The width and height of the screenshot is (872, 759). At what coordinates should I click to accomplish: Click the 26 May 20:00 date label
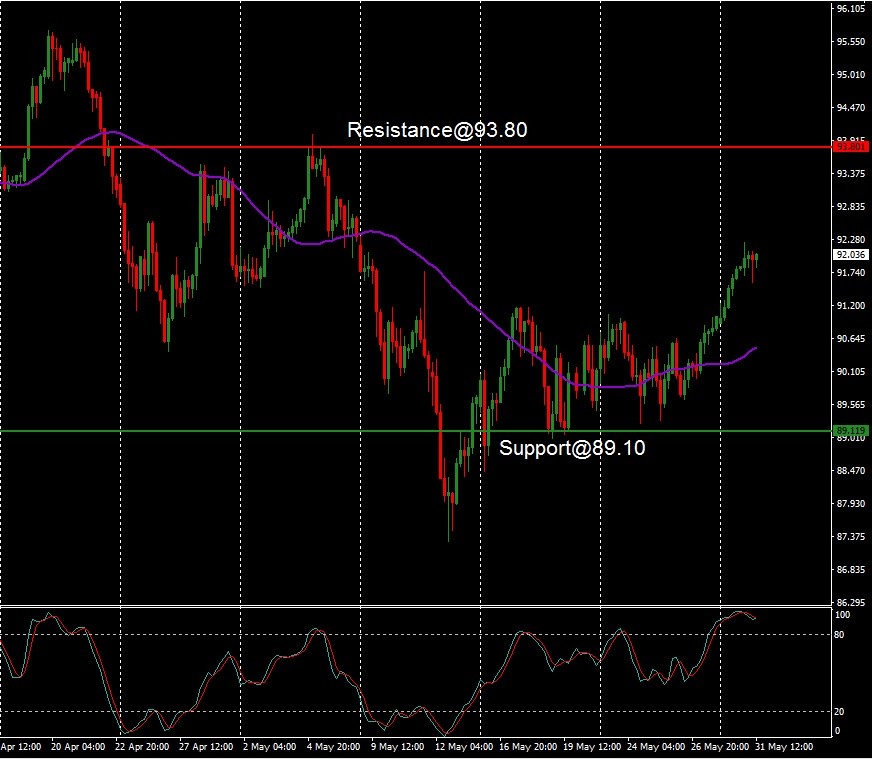tap(720, 747)
